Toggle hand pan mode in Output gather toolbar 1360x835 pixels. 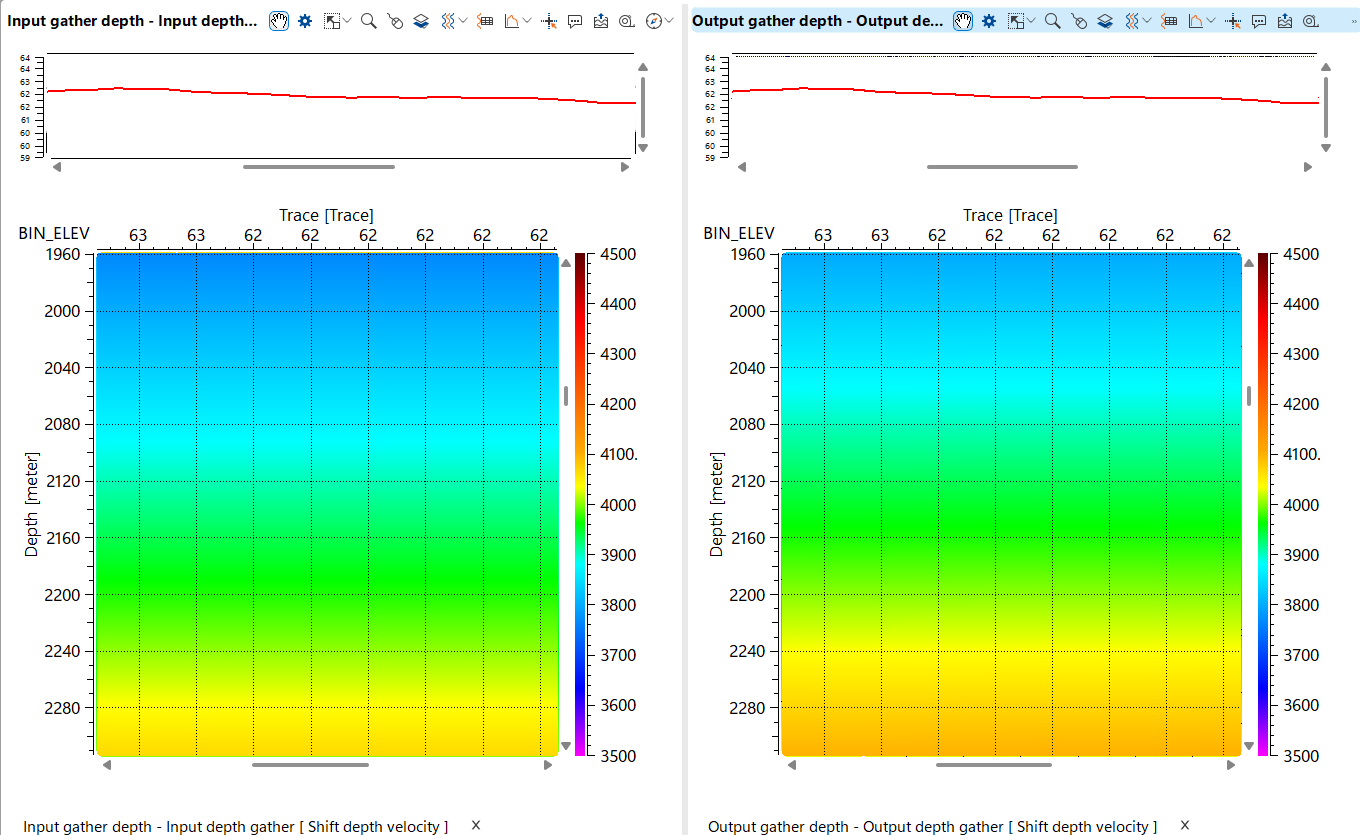pyautogui.click(x=963, y=21)
